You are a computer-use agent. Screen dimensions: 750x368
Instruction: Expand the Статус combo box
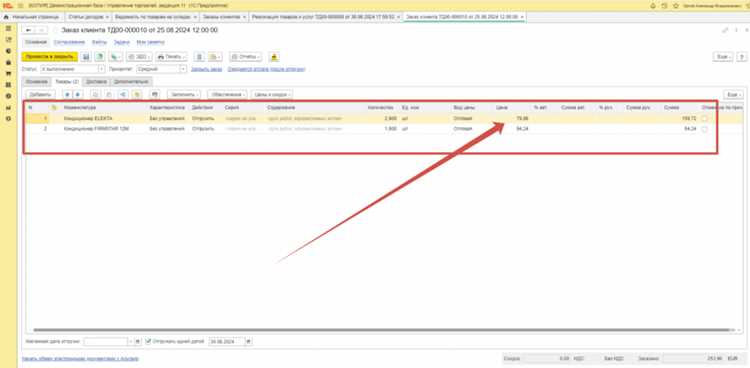[x=101, y=69]
